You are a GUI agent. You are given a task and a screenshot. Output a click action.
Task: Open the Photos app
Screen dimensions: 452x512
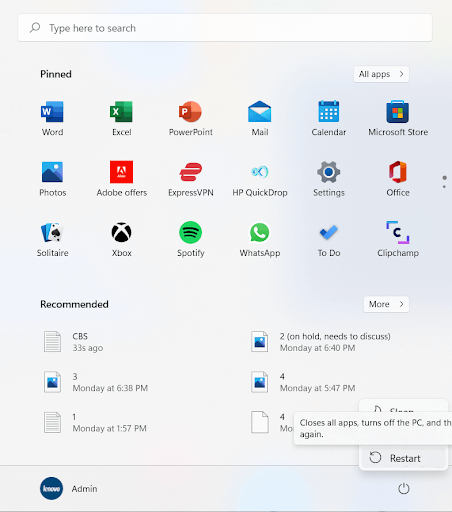[x=52, y=179]
